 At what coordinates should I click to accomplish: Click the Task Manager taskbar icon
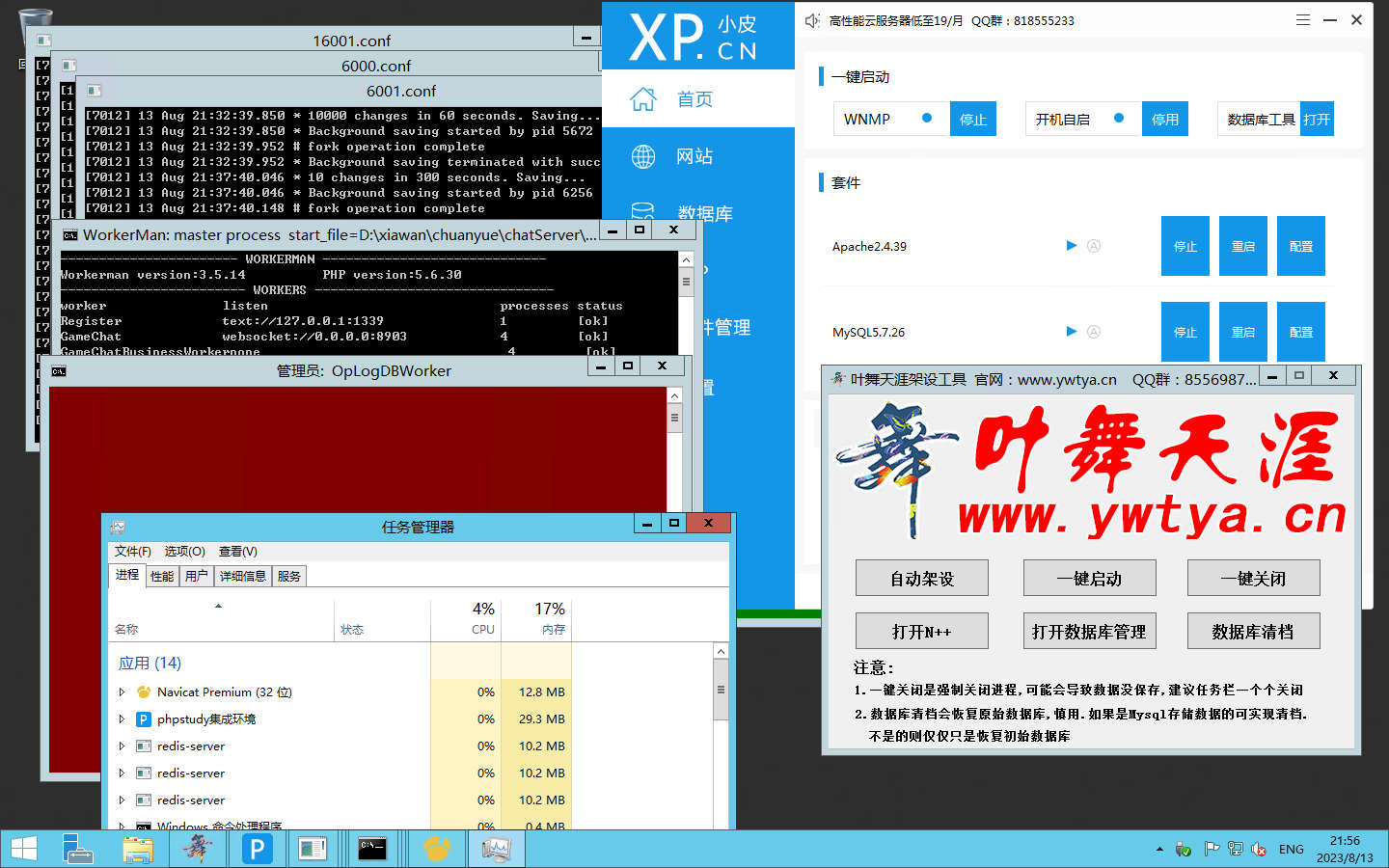pos(496,849)
